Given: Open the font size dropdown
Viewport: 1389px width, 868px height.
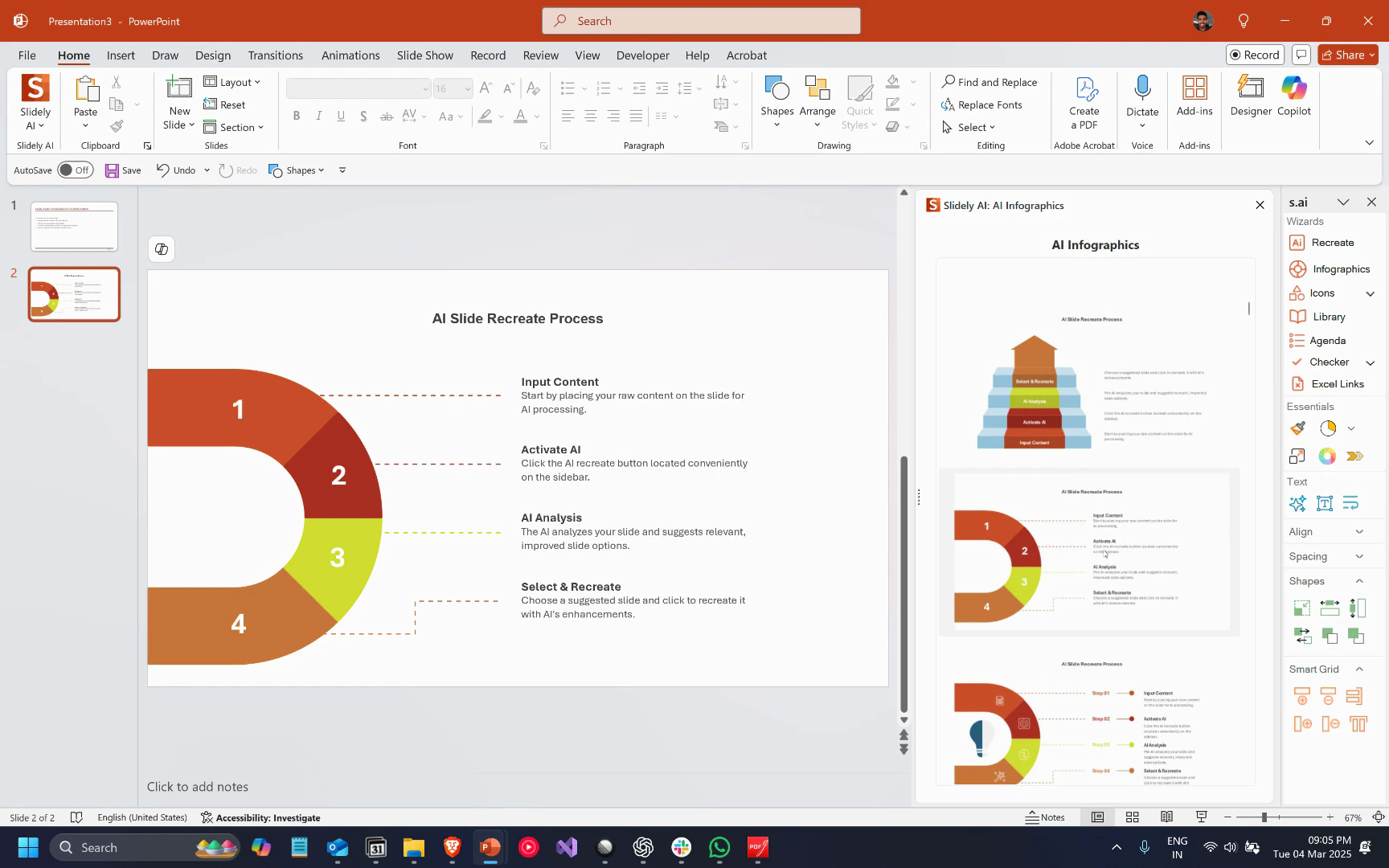Looking at the screenshot, I should [x=466, y=88].
